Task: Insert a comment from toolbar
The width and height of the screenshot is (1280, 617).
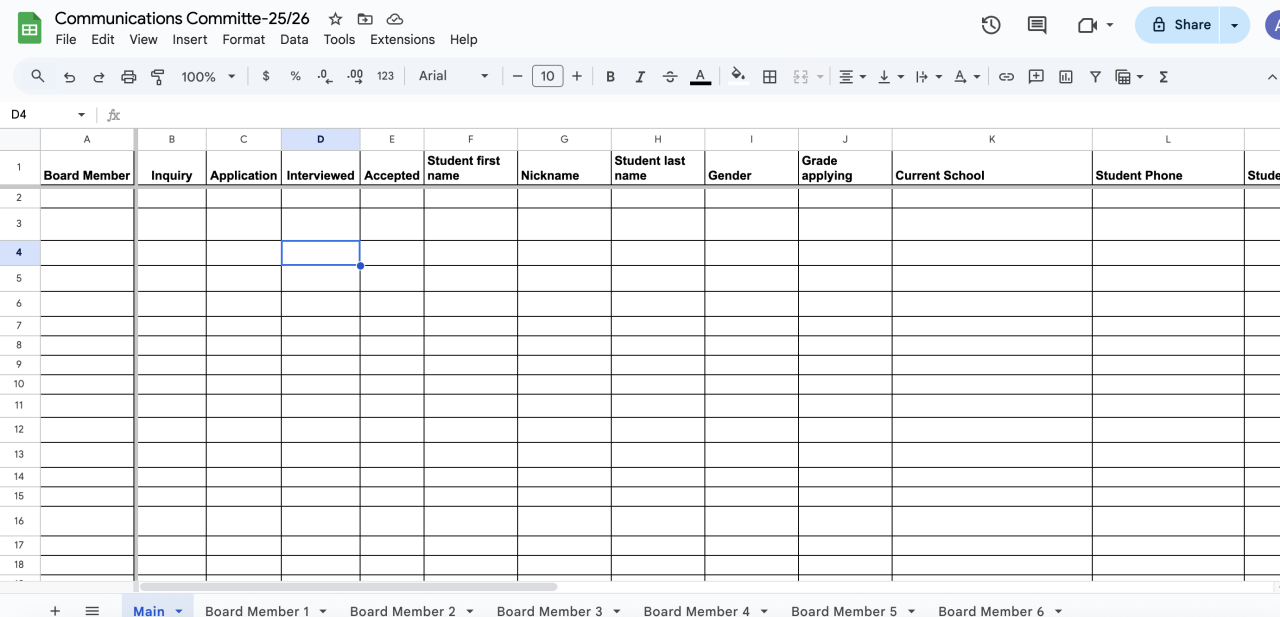Action: (x=1036, y=76)
